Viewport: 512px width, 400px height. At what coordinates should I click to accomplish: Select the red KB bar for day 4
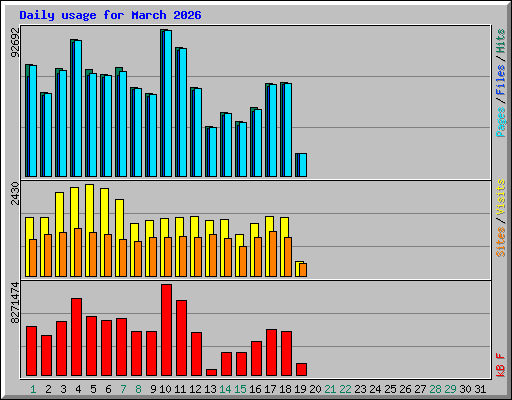[x=77, y=337]
